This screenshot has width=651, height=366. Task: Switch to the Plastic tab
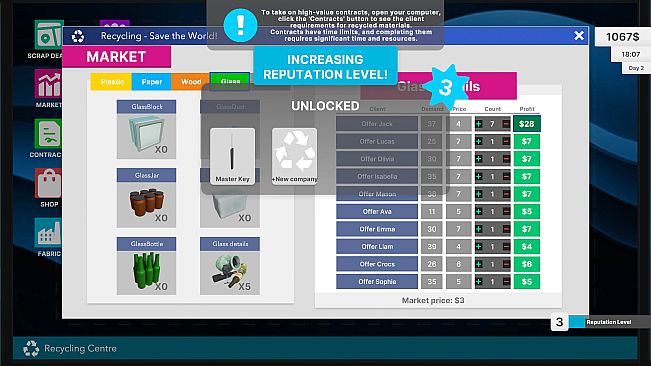pos(112,82)
